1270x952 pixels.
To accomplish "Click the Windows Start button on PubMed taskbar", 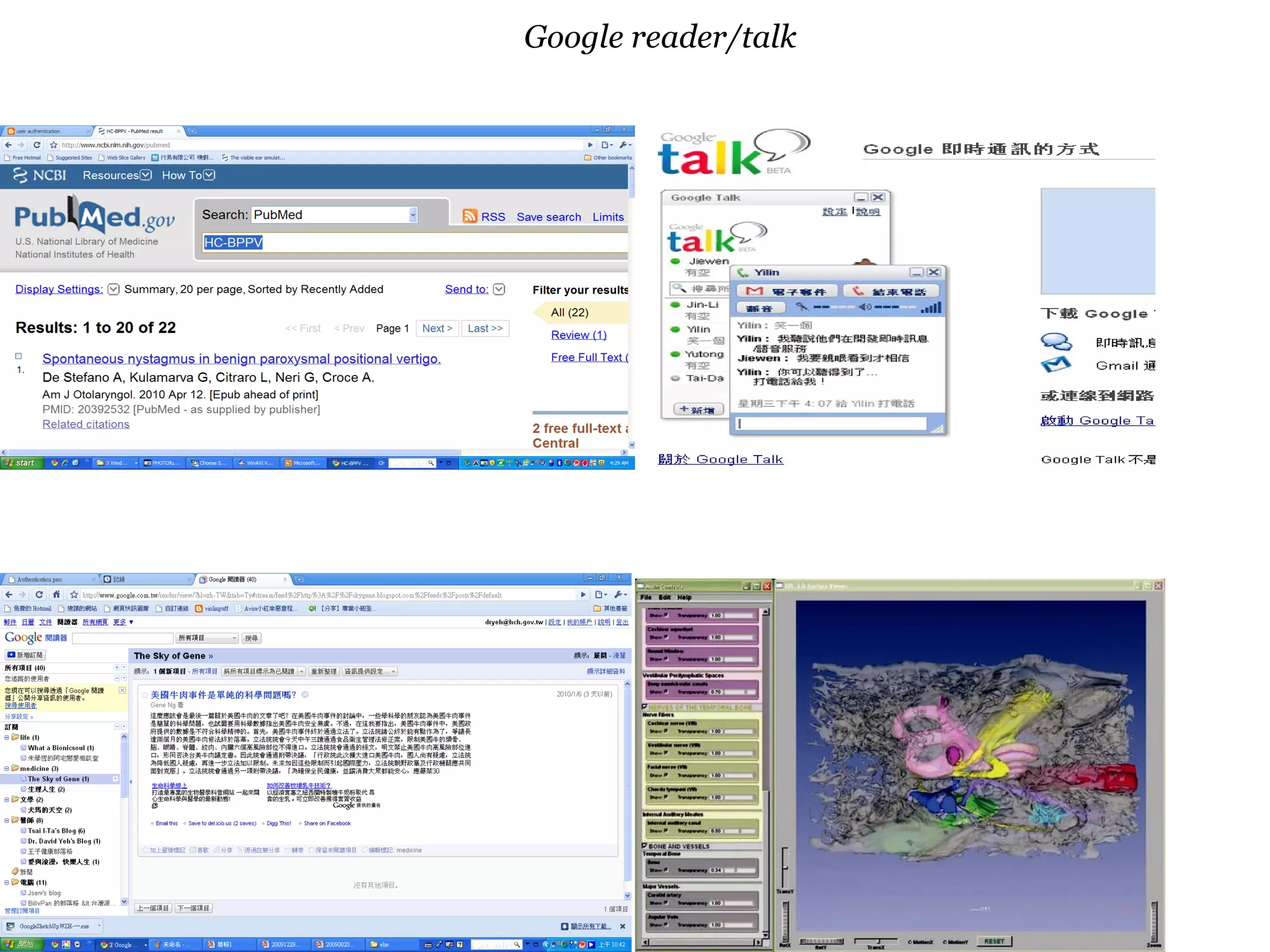I will coord(20,462).
